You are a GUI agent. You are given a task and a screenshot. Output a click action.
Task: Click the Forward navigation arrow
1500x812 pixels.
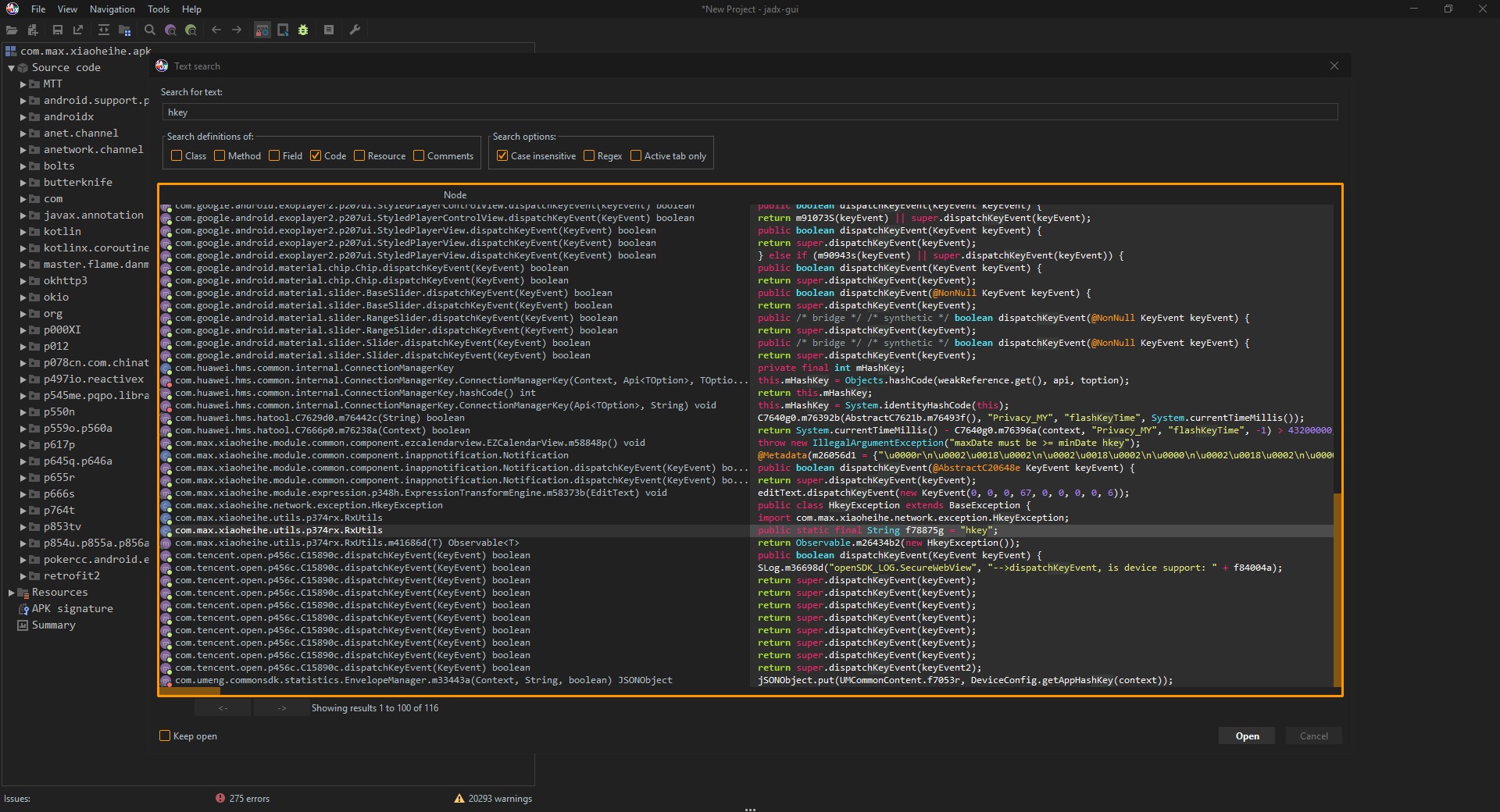[237, 30]
